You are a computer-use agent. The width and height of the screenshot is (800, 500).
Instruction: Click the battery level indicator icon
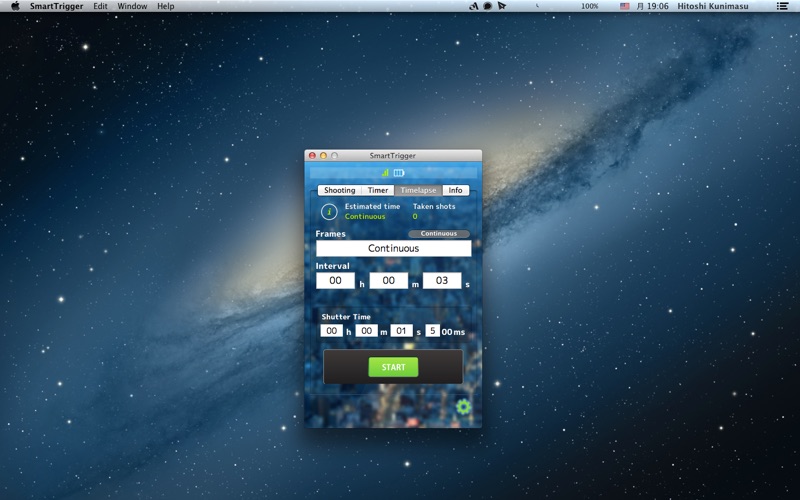coord(399,173)
